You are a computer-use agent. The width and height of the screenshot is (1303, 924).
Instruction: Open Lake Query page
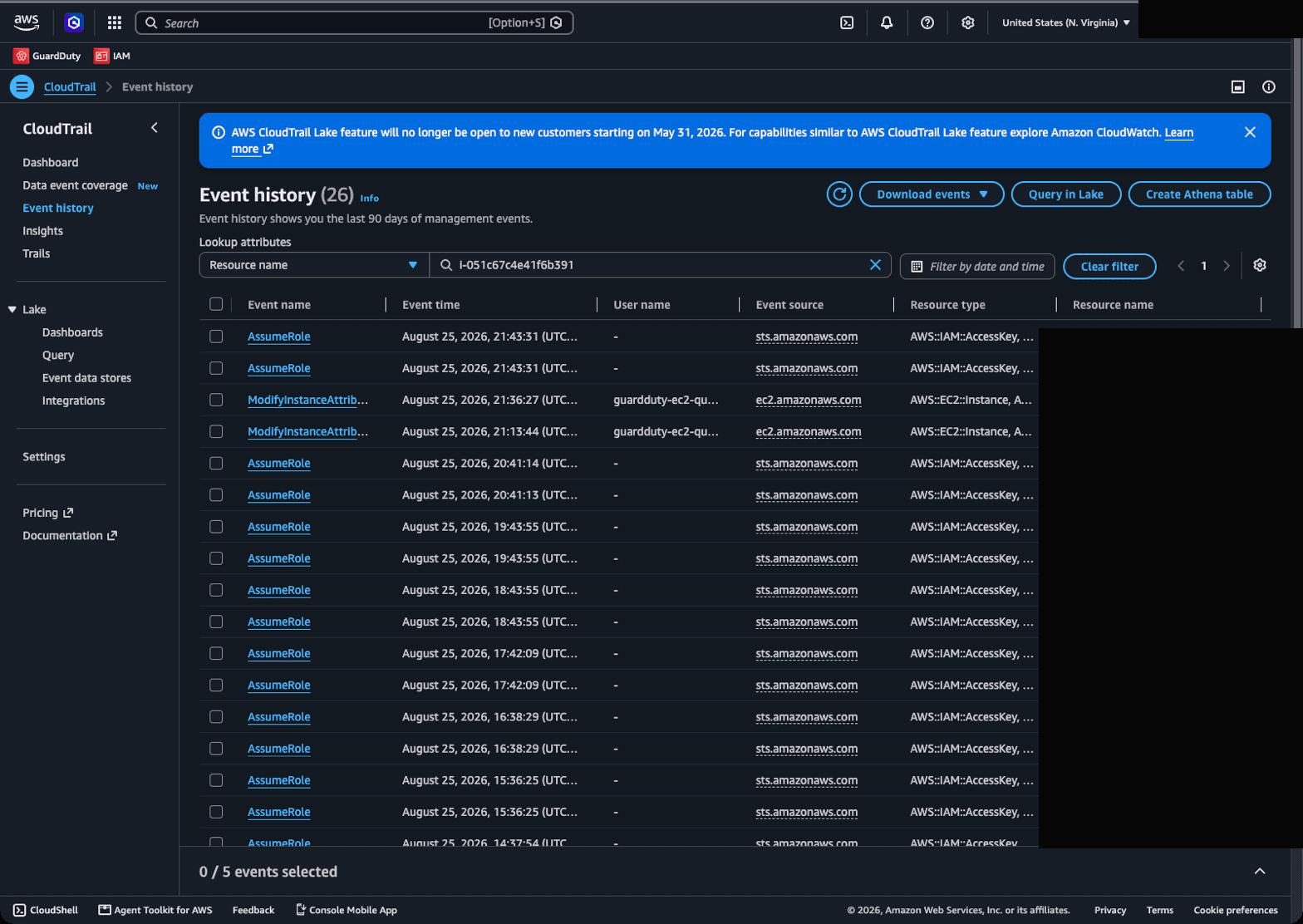pos(58,355)
